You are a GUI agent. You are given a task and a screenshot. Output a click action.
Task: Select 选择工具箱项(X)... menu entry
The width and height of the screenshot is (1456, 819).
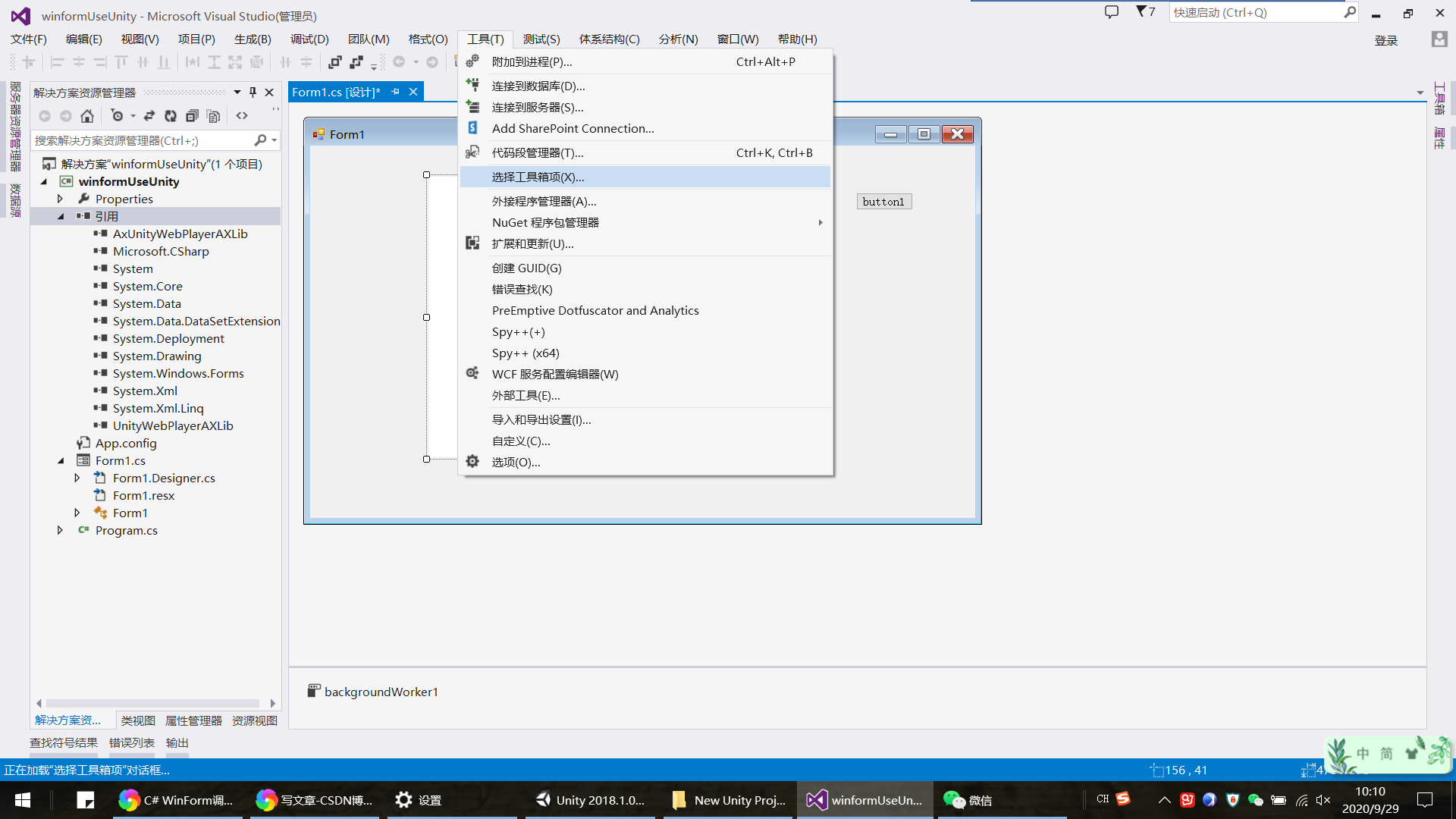(538, 177)
